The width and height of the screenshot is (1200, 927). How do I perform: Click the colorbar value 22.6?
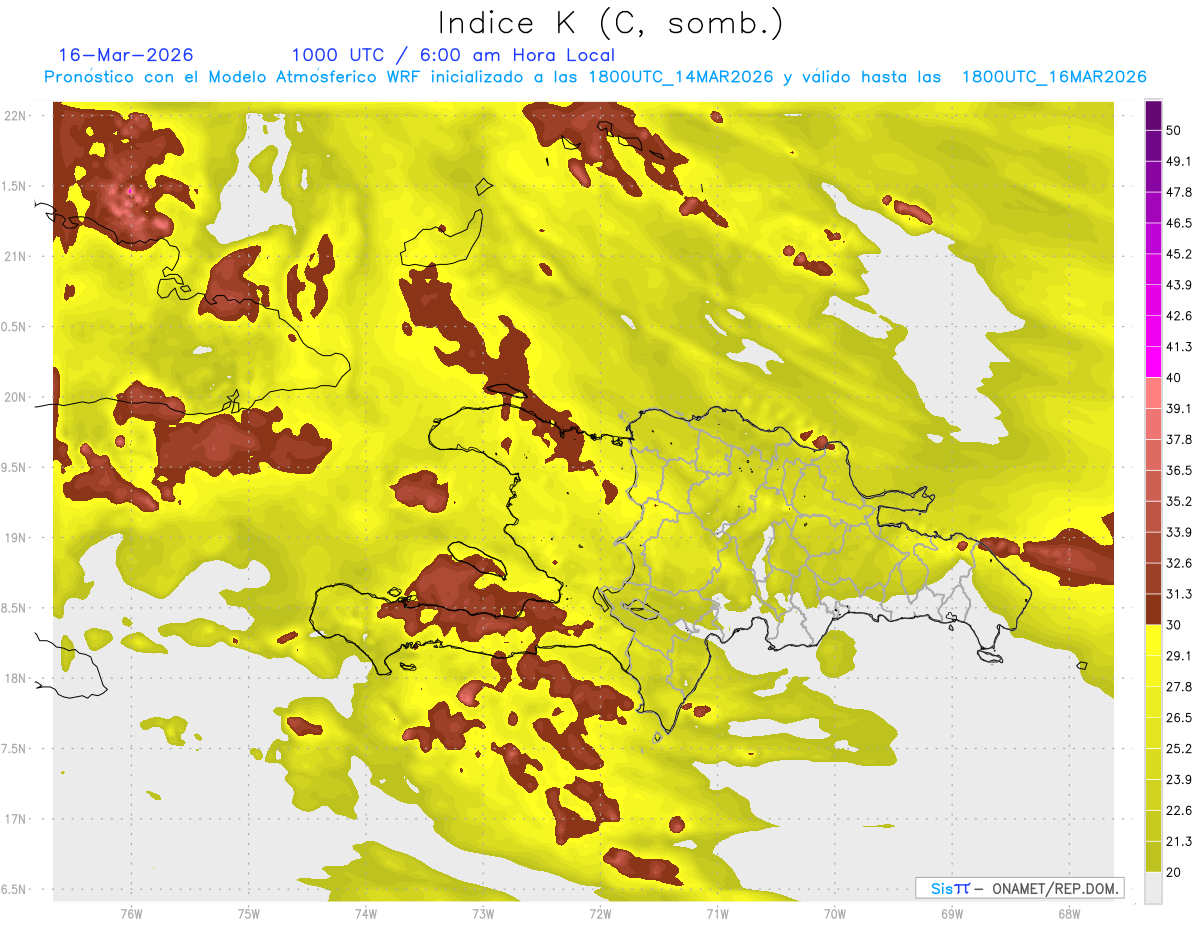1179,811
